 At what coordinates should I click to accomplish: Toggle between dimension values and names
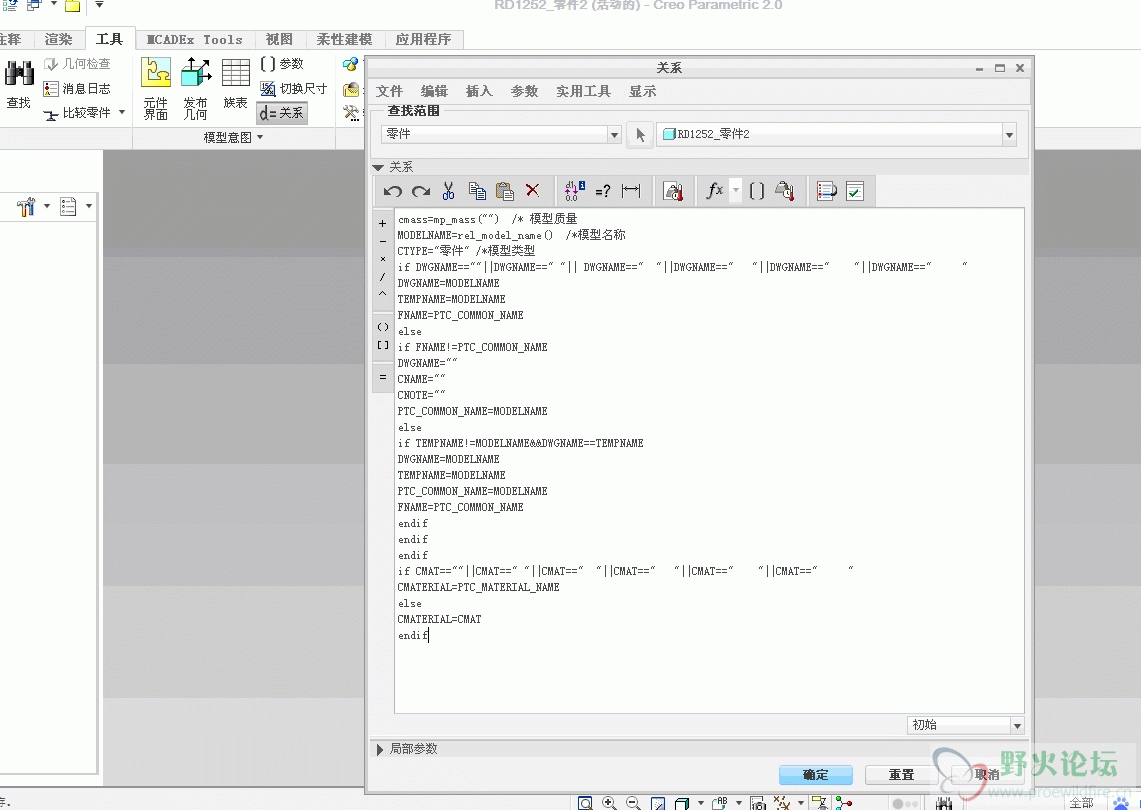coord(575,191)
